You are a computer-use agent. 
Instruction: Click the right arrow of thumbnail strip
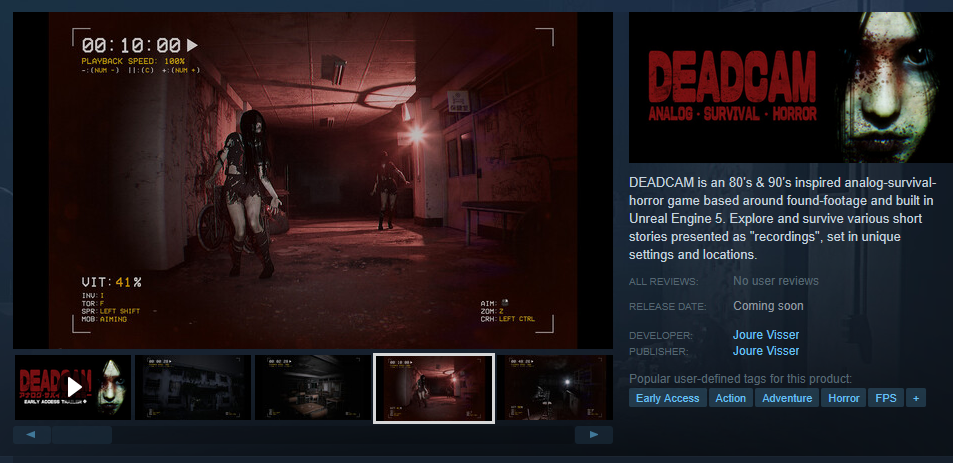click(594, 434)
